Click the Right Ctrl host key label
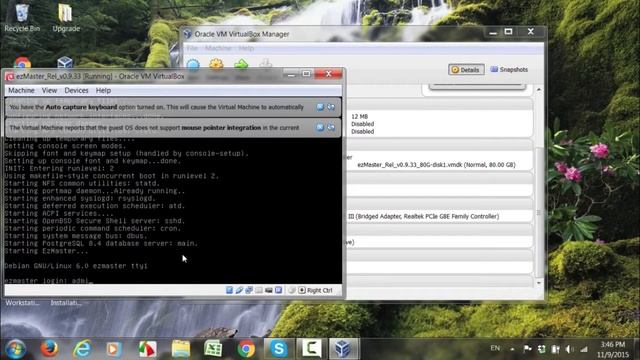This screenshot has width=640, height=360. 320,290
